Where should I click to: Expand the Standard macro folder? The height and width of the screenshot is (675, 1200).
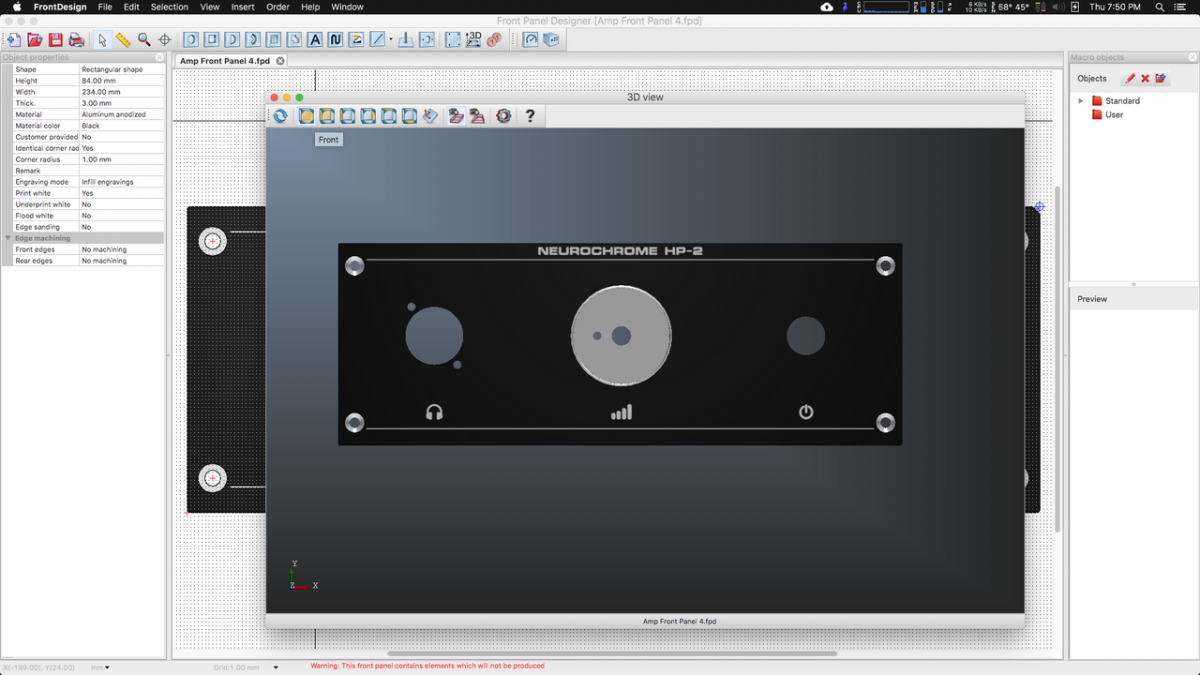click(x=1081, y=101)
